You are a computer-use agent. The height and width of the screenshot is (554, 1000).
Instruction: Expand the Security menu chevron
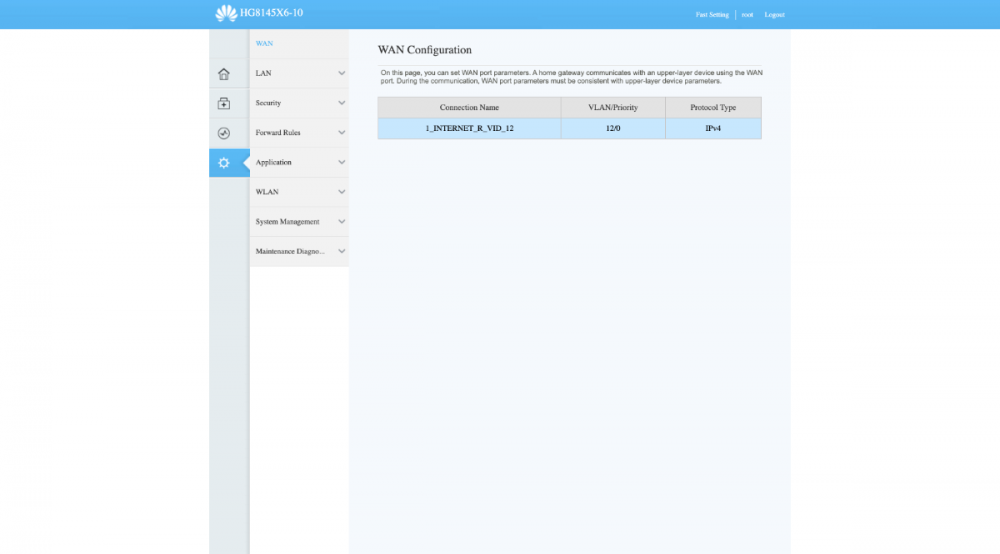341,103
